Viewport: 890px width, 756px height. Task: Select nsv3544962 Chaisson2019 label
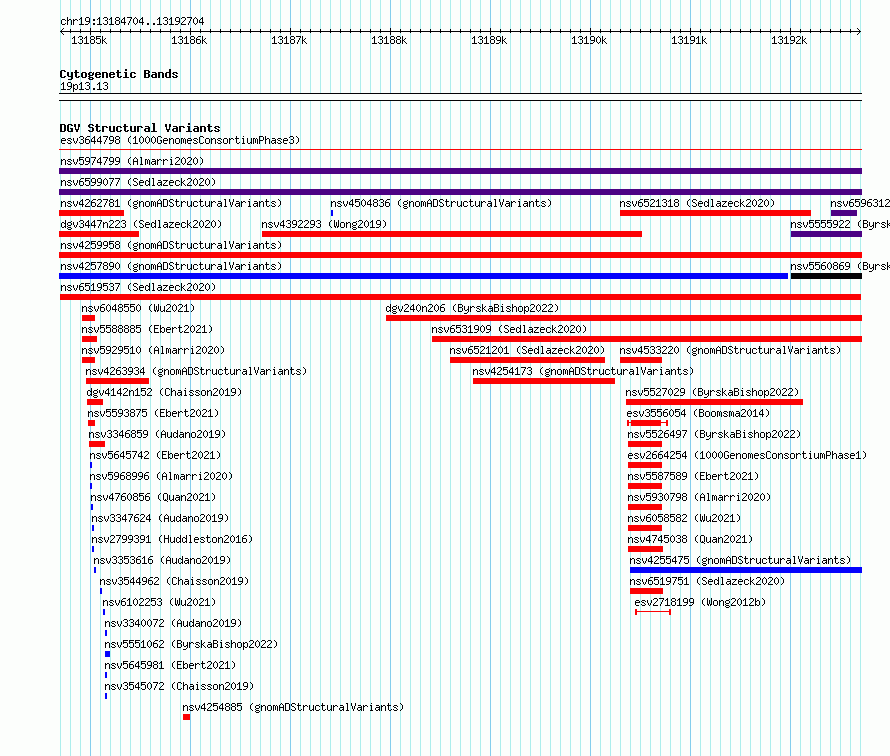(x=174, y=581)
